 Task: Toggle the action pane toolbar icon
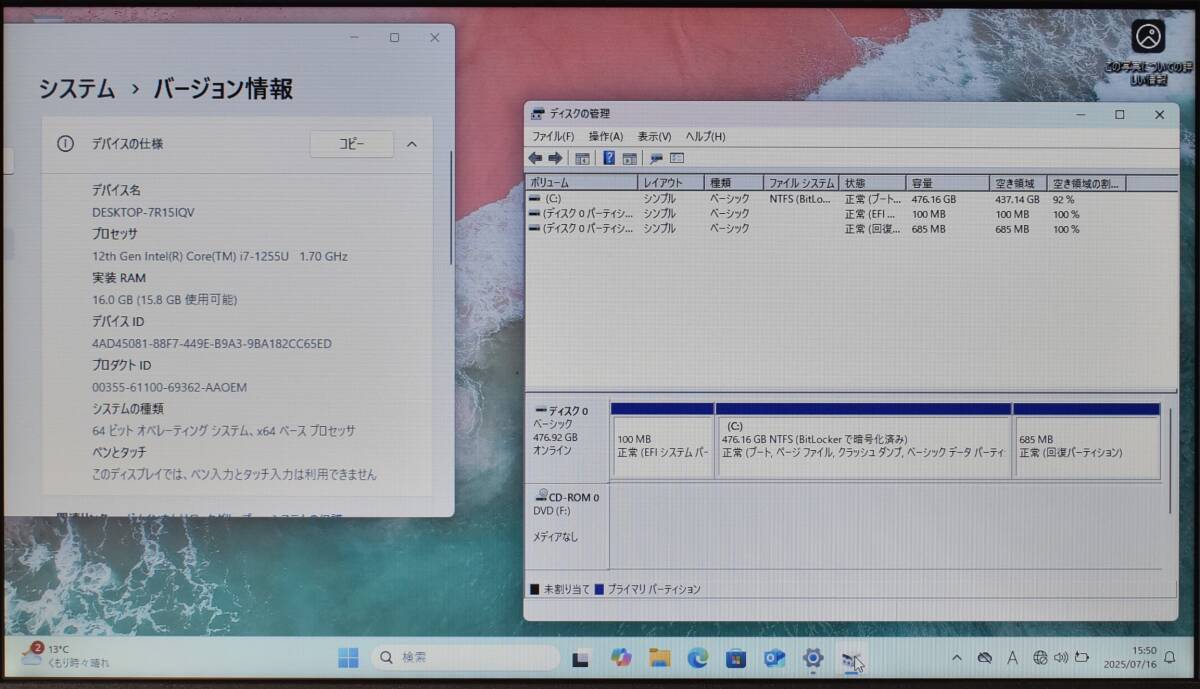[x=630, y=158]
